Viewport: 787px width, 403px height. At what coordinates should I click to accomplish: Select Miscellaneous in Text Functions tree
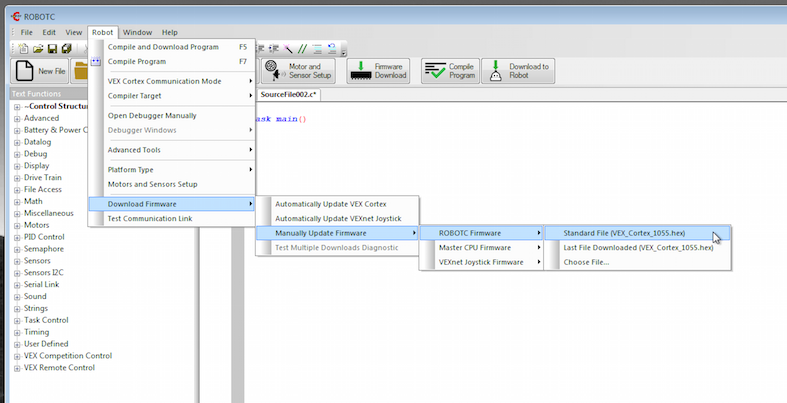point(49,213)
